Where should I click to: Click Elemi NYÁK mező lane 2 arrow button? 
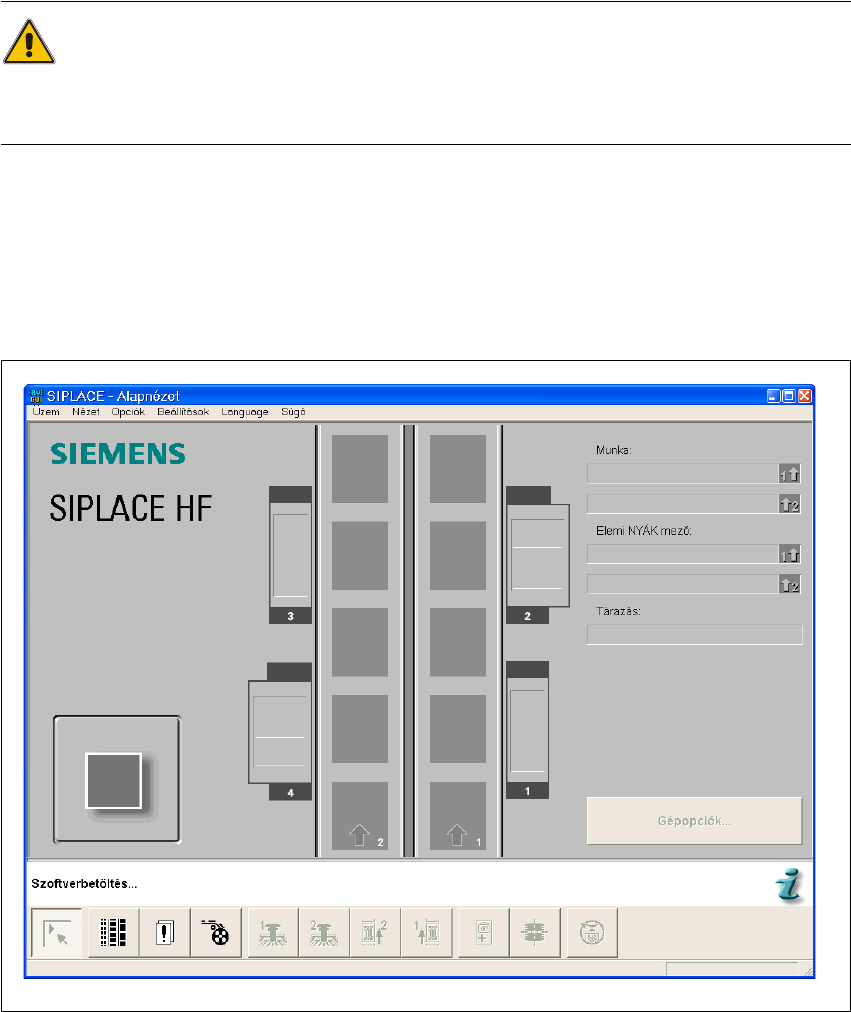click(x=789, y=584)
